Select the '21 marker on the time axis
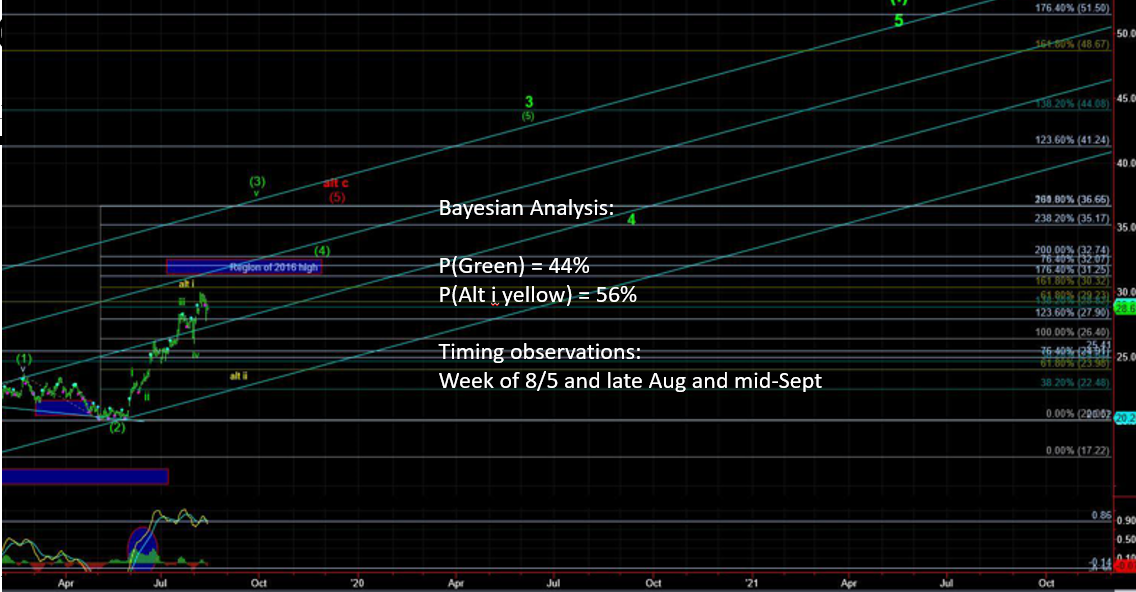 point(752,580)
